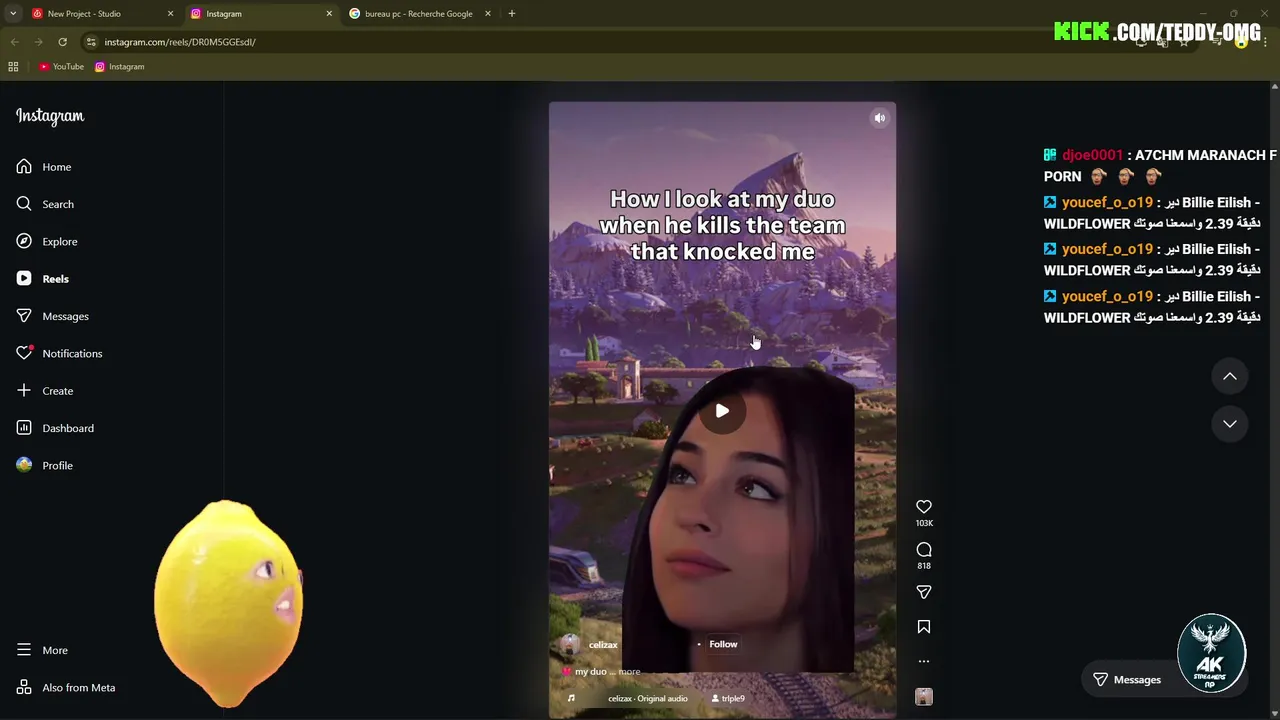Open the apps grid in bookmarks bar
Screen dimensions: 1280x720
tap(13, 67)
